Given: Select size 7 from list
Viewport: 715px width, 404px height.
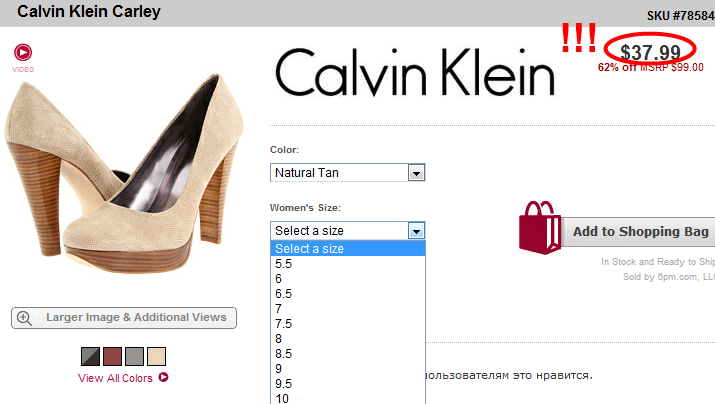Looking at the screenshot, I should (348, 309).
